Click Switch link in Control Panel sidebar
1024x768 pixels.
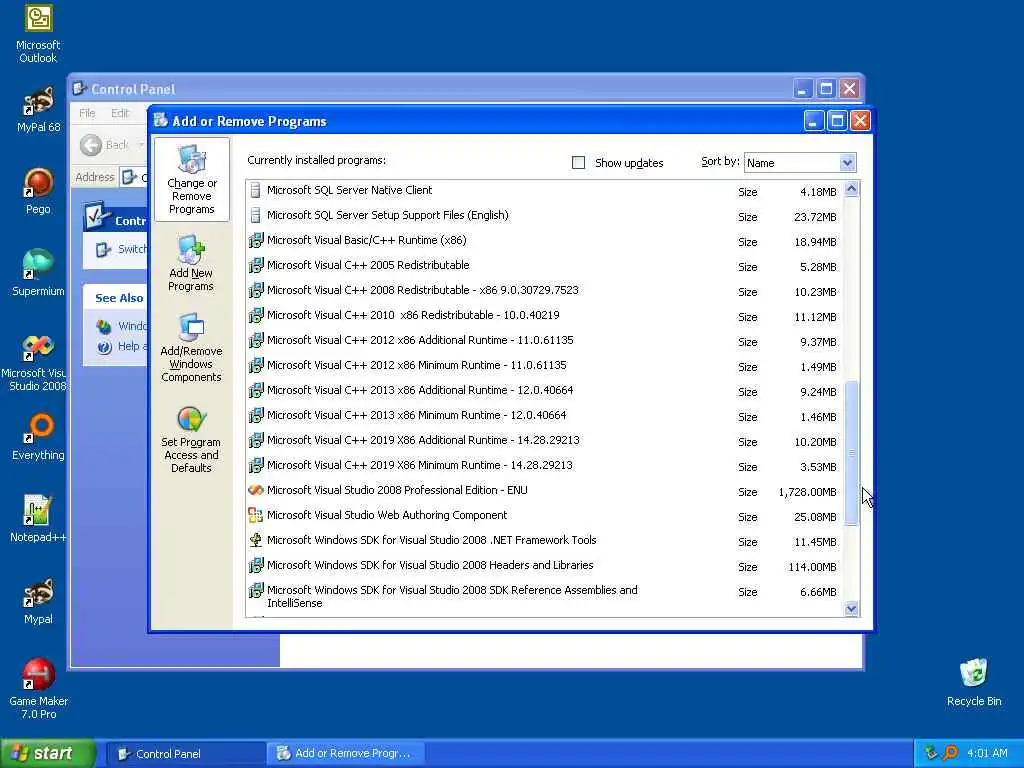click(x=132, y=249)
